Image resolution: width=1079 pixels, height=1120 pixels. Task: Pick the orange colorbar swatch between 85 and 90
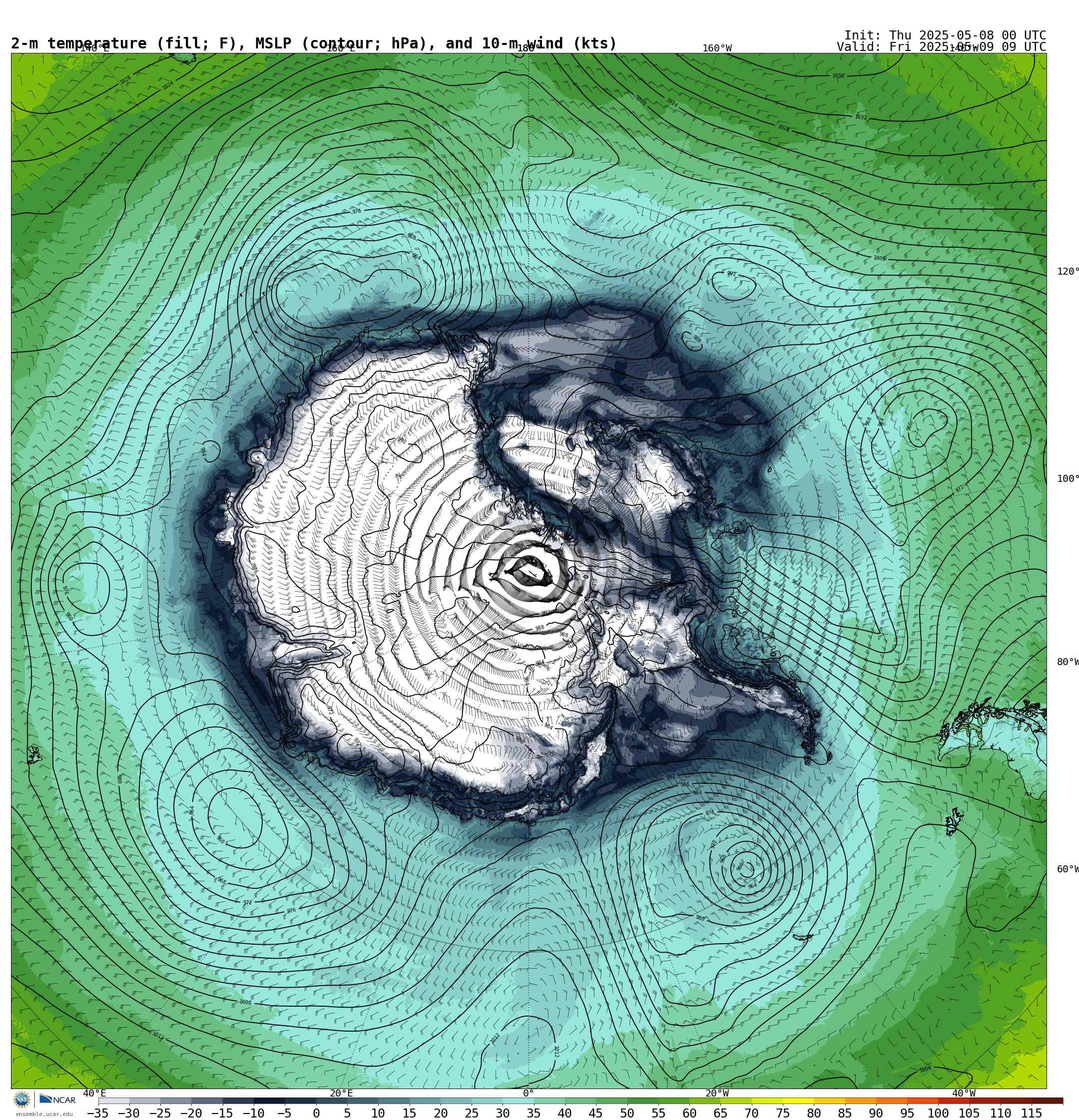pyautogui.click(x=860, y=1101)
